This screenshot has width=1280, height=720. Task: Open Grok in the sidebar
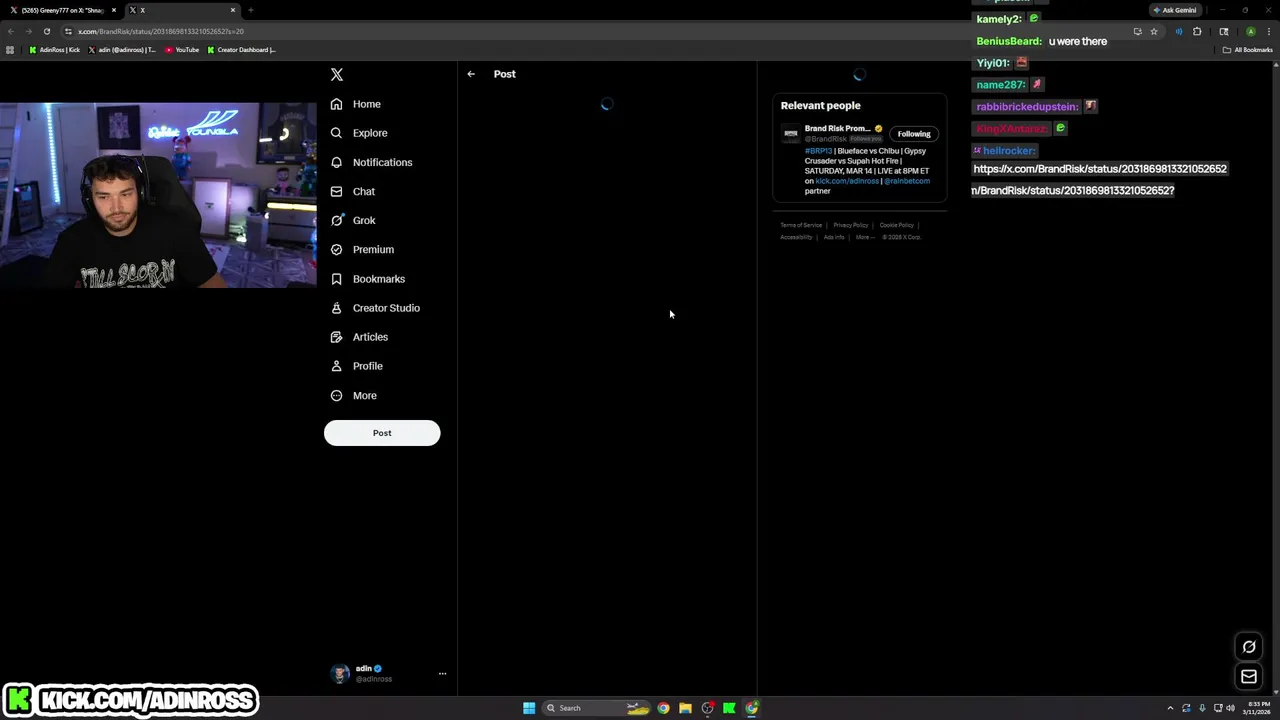[353, 220]
